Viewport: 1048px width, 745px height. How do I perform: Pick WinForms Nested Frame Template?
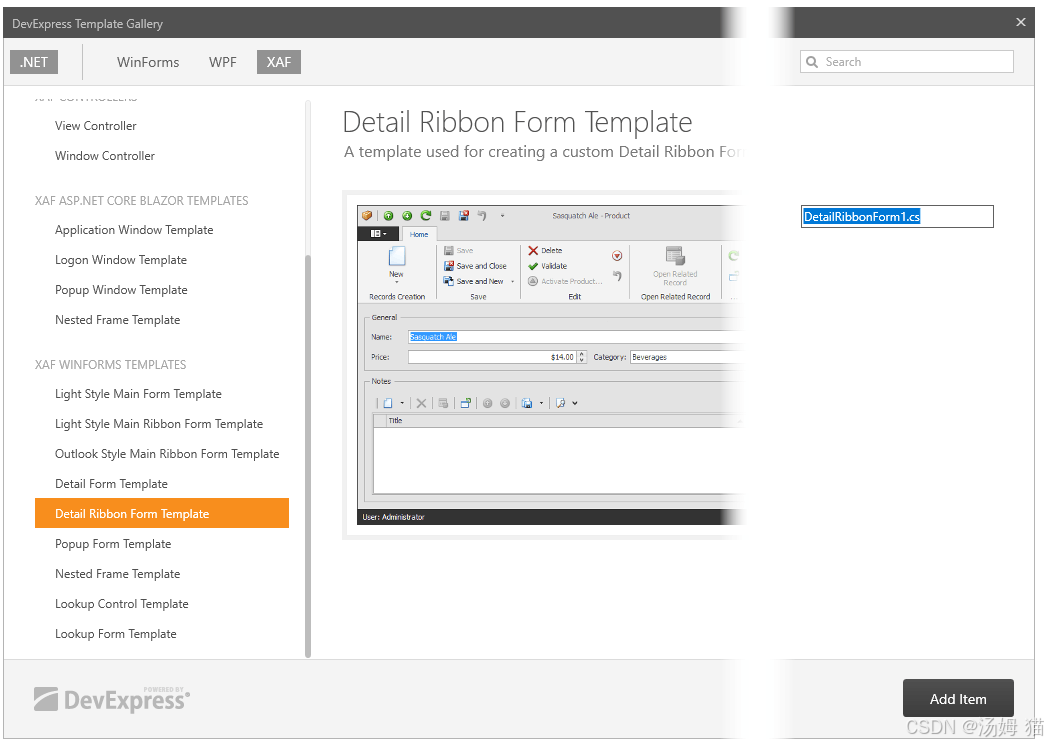click(x=118, y=574)
